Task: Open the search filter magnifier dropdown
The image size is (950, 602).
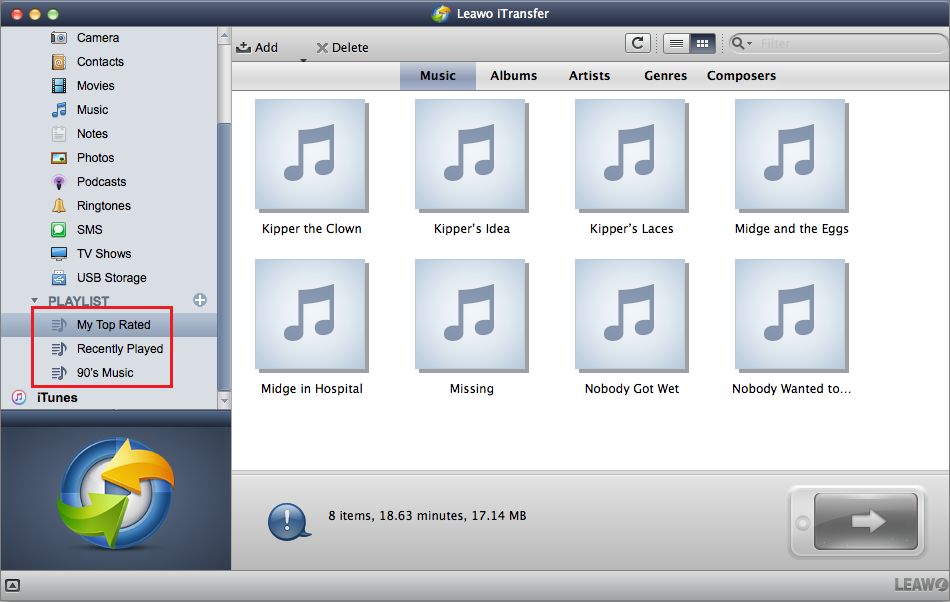Action: click(742, 43)
